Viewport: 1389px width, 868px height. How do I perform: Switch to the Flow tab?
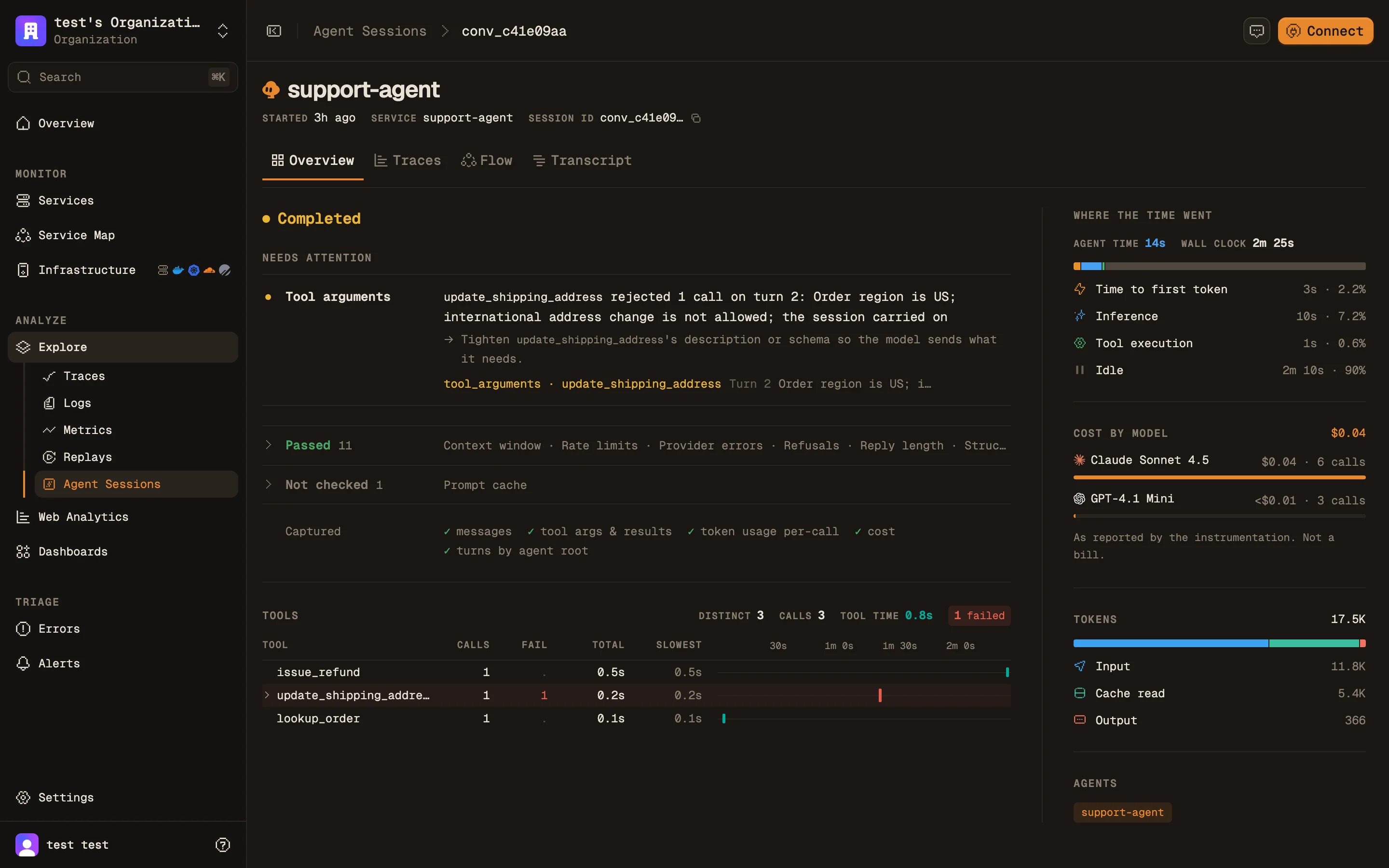(487, 161)
